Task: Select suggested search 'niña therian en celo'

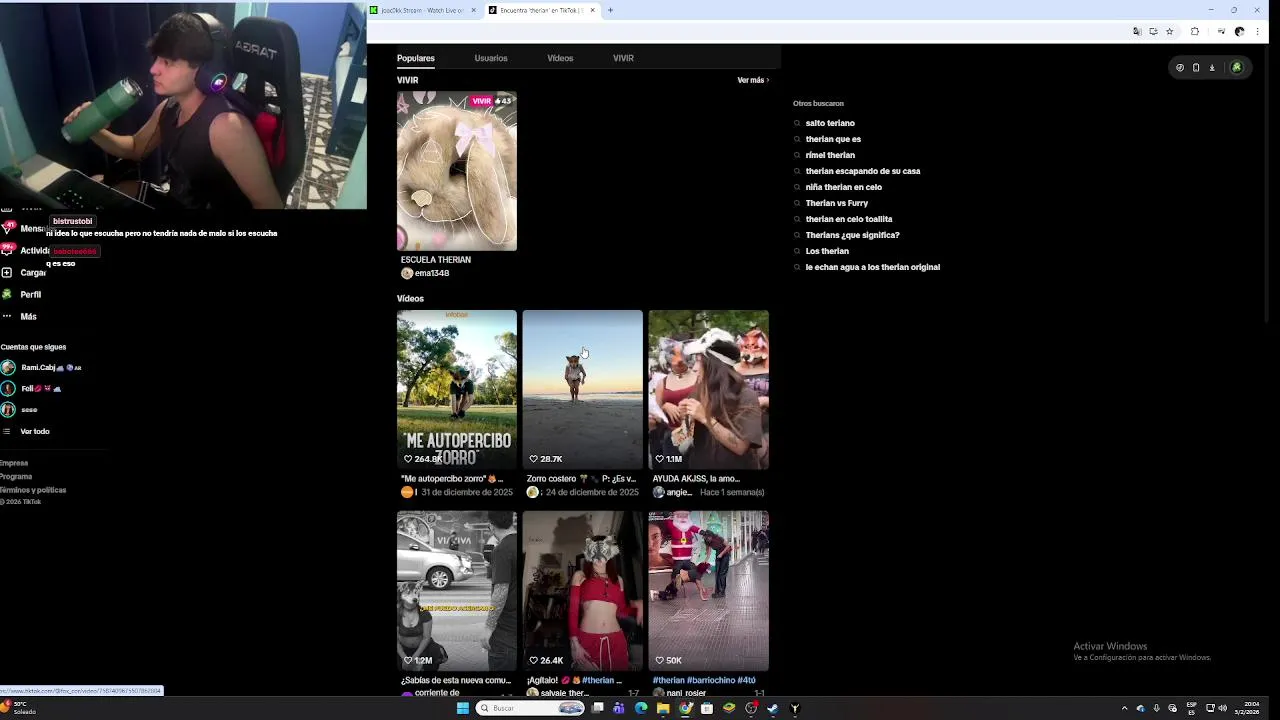Action: coord(844,187)
